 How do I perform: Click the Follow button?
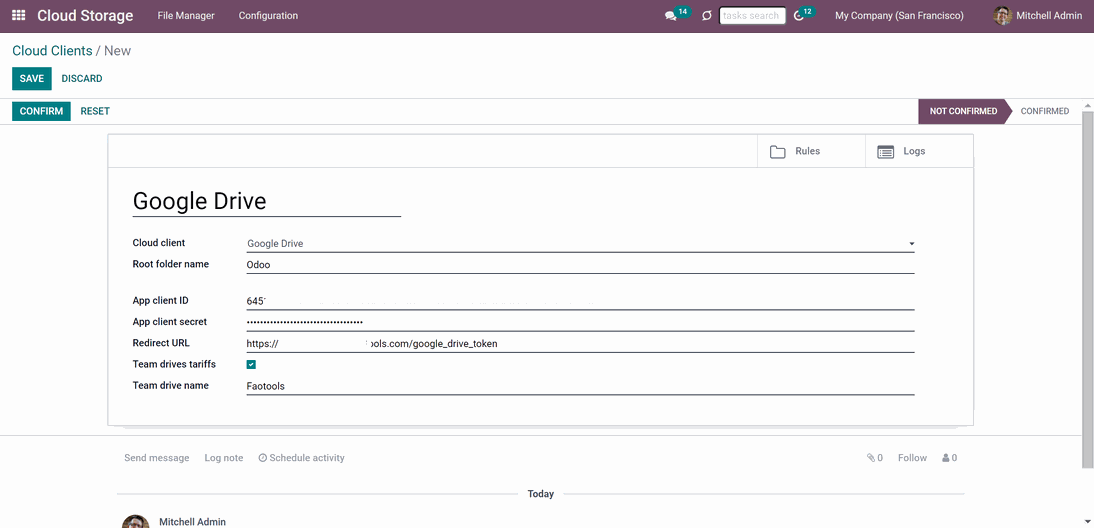pos(912,458)
